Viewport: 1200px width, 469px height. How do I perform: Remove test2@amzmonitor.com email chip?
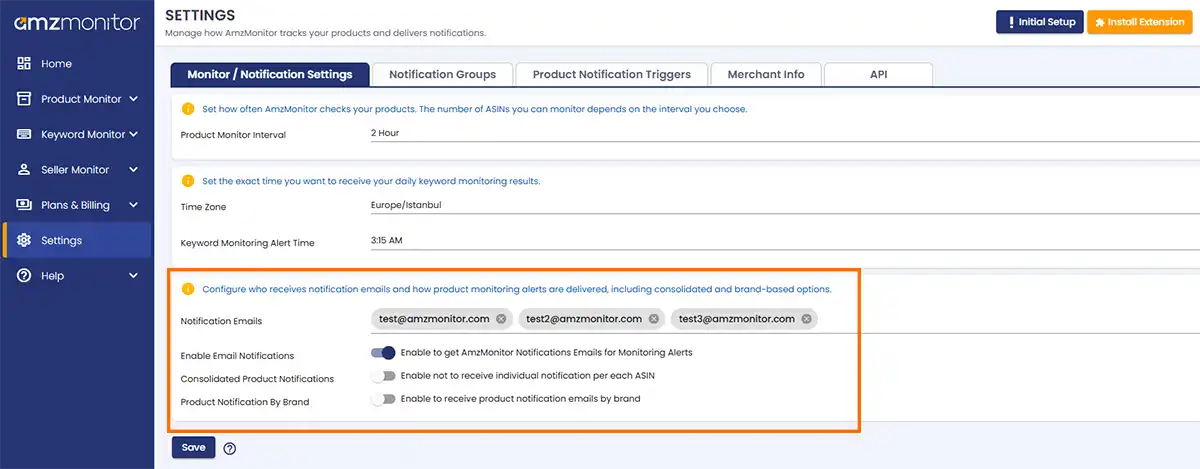654,319
